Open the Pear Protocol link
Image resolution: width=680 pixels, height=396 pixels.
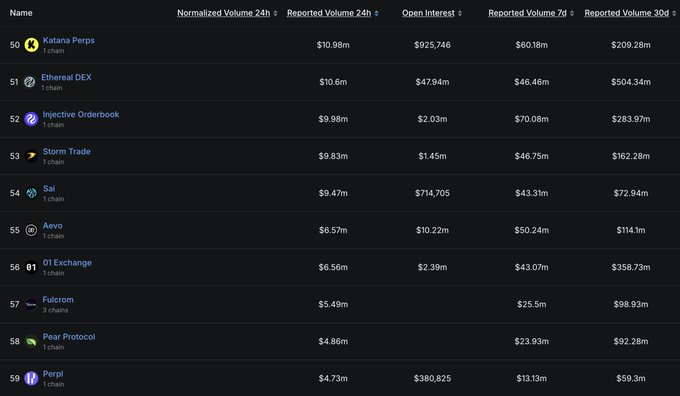point(69,337)
